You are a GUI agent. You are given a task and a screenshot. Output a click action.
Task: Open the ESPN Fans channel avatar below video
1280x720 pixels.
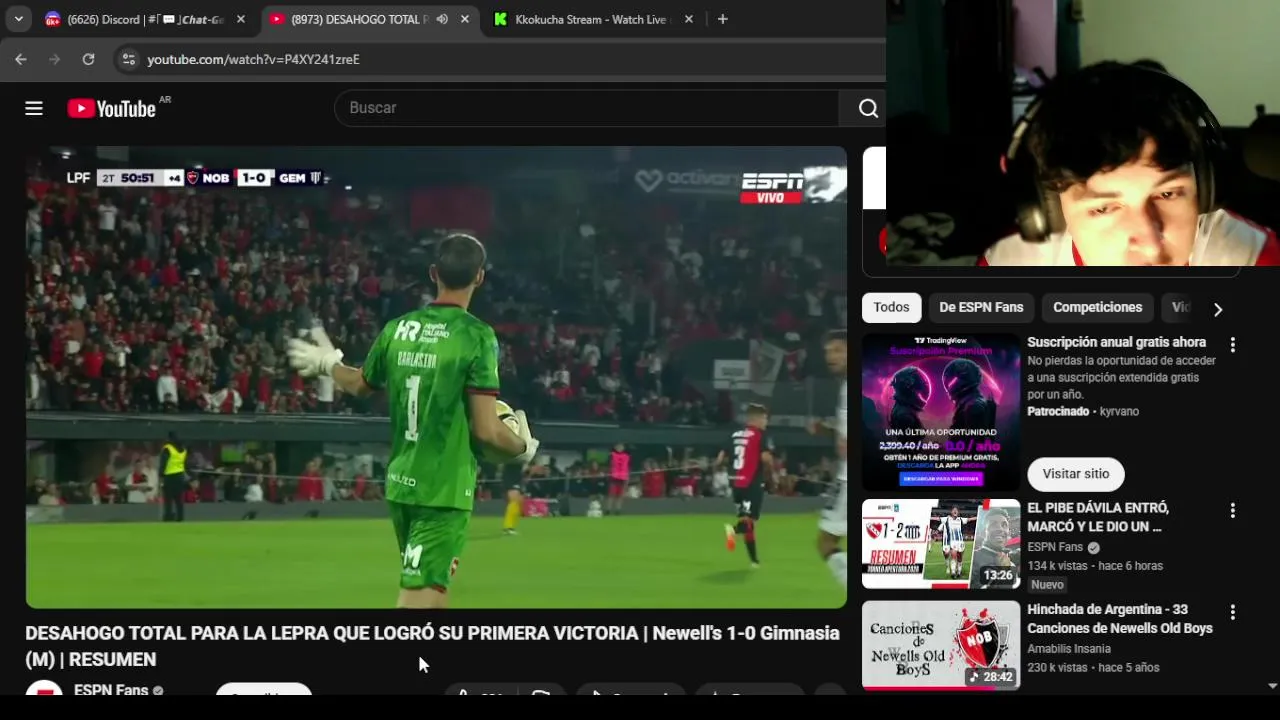[x=44, y=690]
